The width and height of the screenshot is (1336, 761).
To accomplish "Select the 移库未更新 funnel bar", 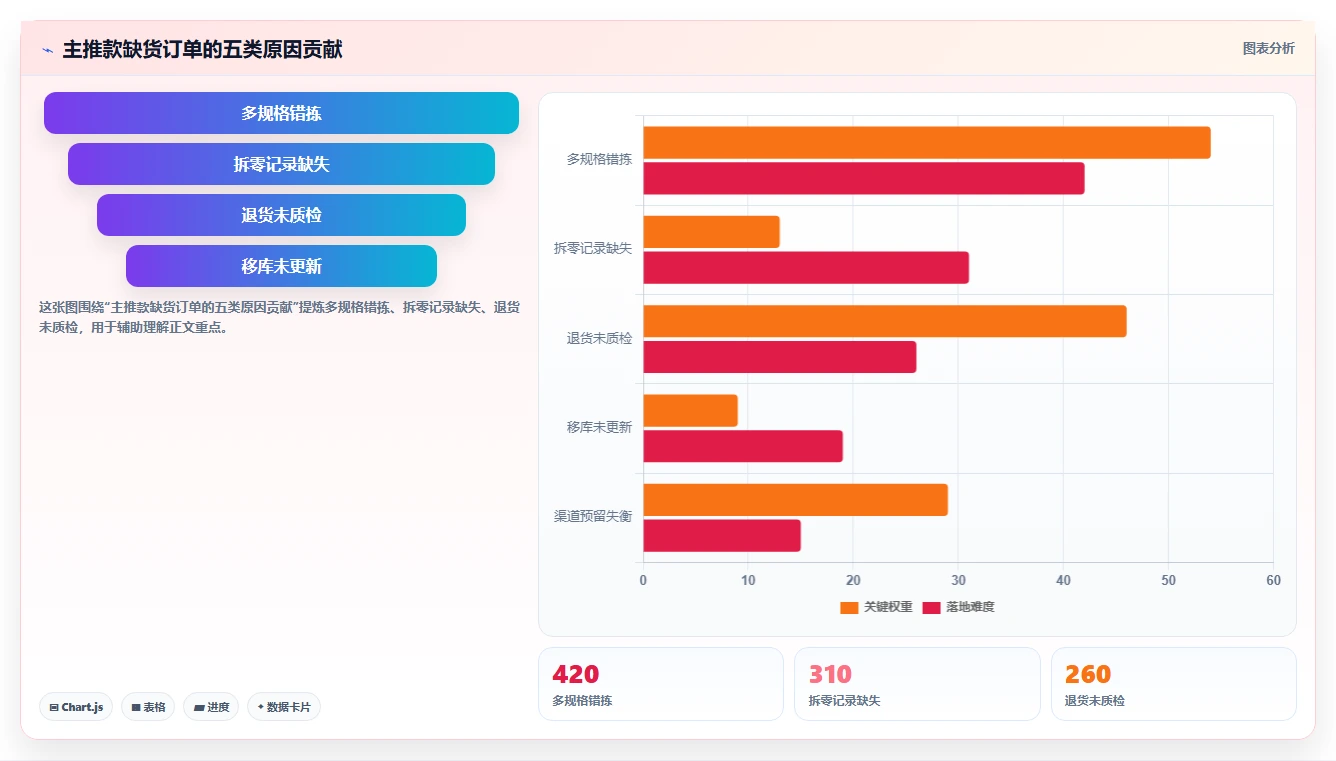I will pos(281,266).
